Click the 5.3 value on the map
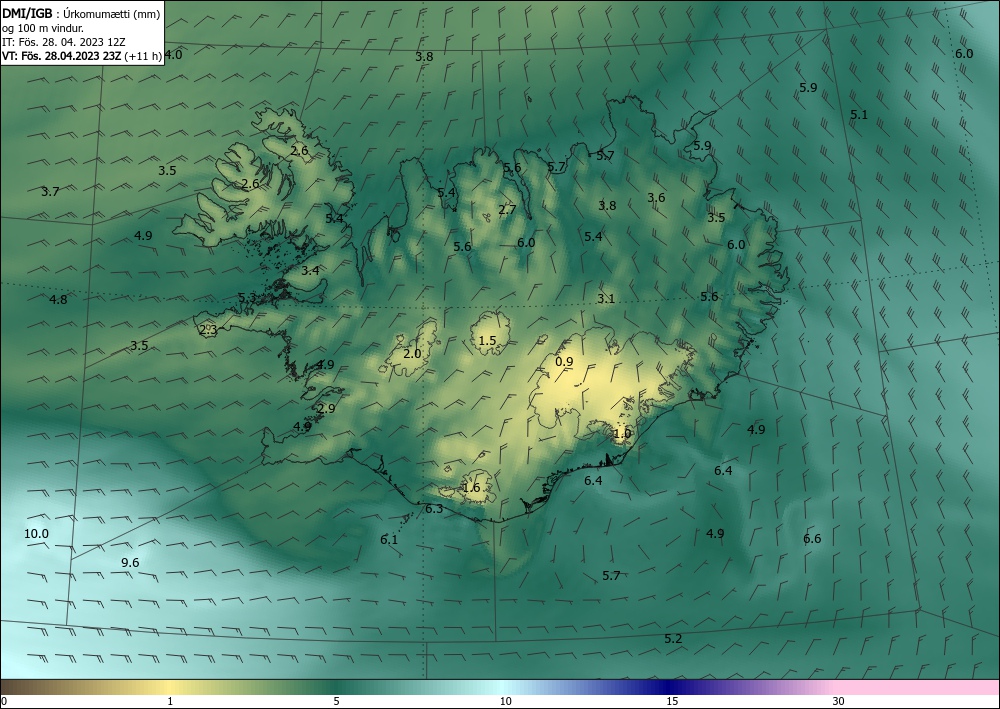 [247, 298]
